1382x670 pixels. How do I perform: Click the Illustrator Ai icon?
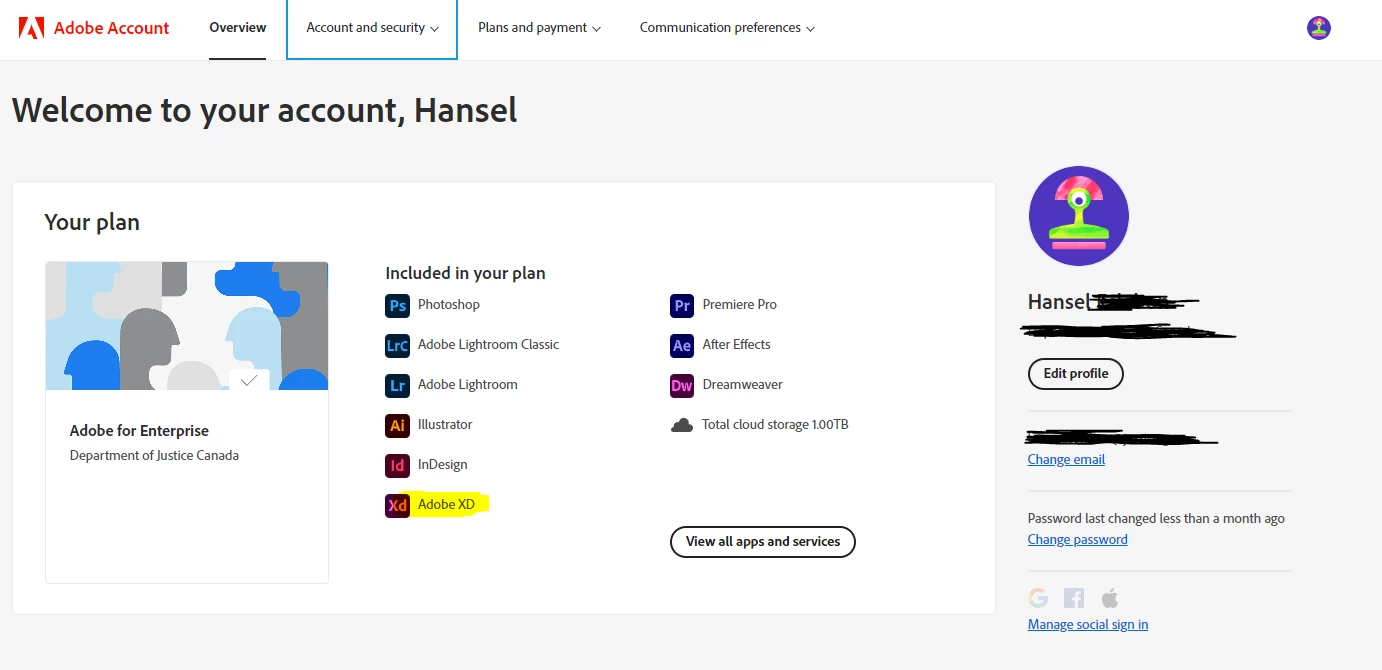[397, 426]
